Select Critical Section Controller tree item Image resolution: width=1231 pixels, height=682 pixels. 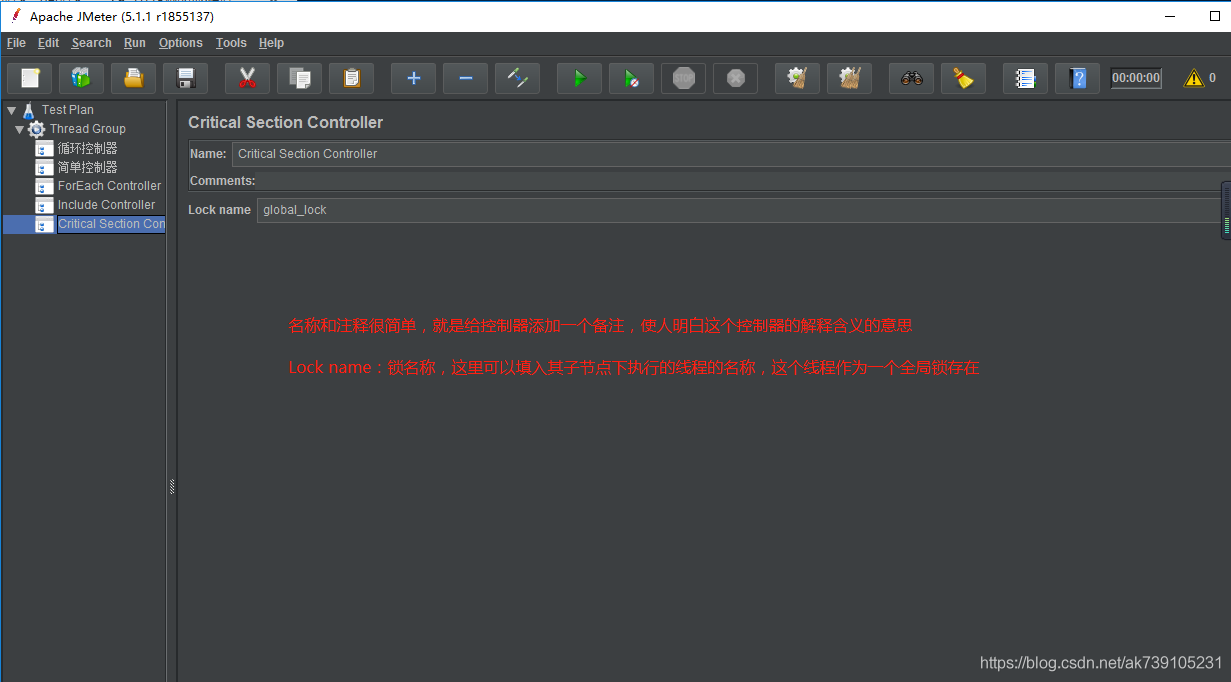[x=111, y=224]
